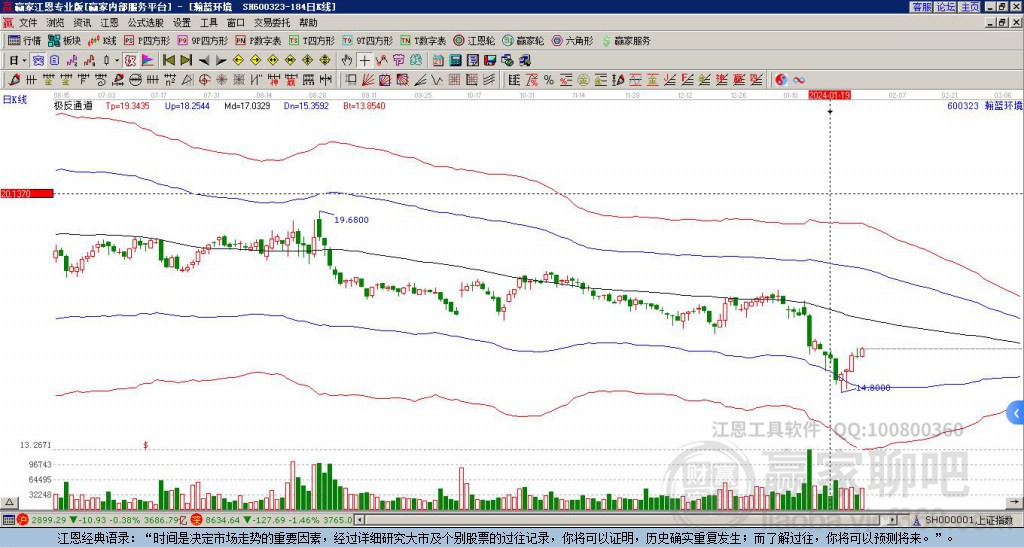Open the 江恩 menu

coord(110,23)
